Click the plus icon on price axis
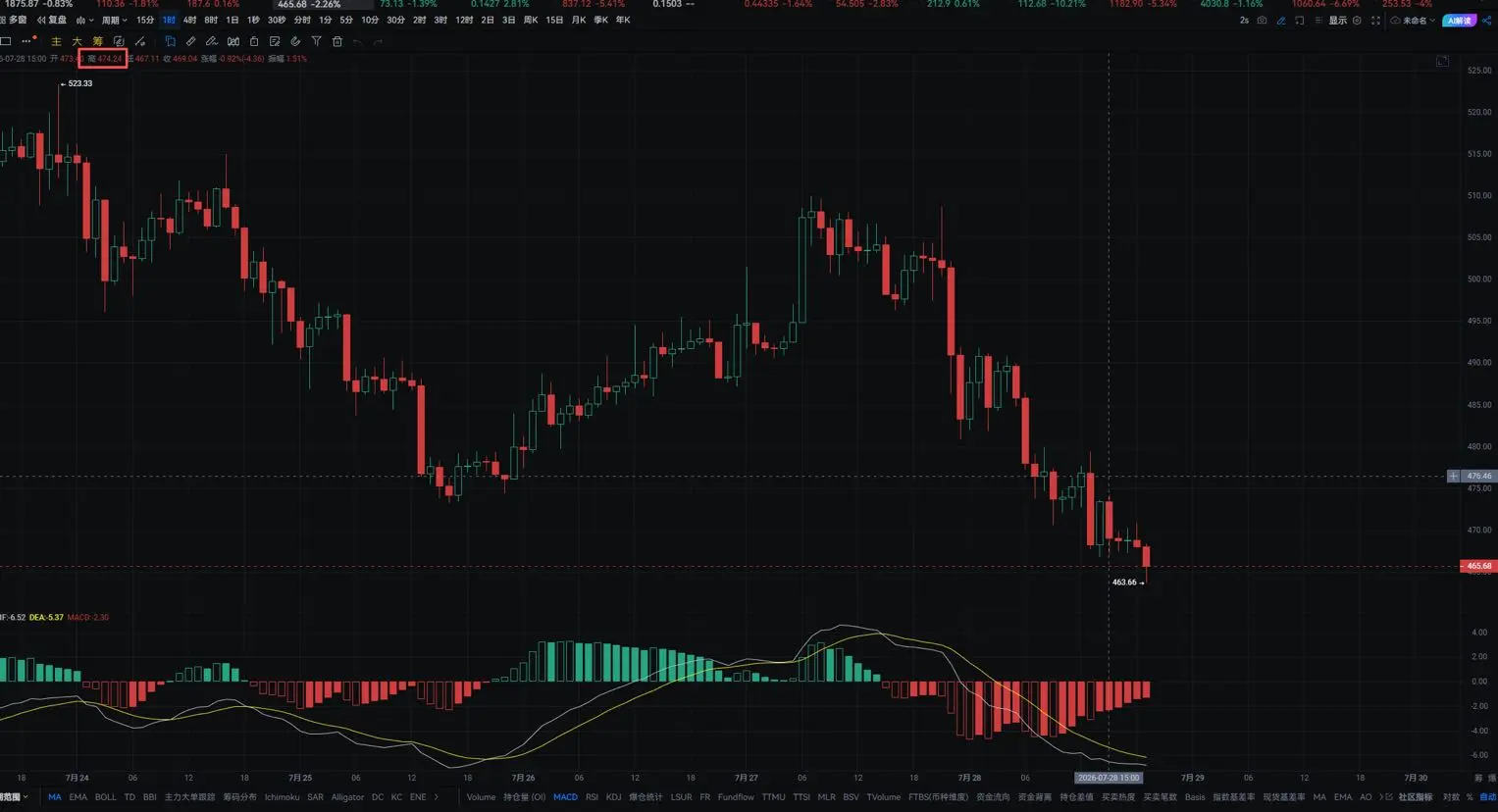The width and height of the screenshot is (1498, 812). click(x=1453, y=476)
